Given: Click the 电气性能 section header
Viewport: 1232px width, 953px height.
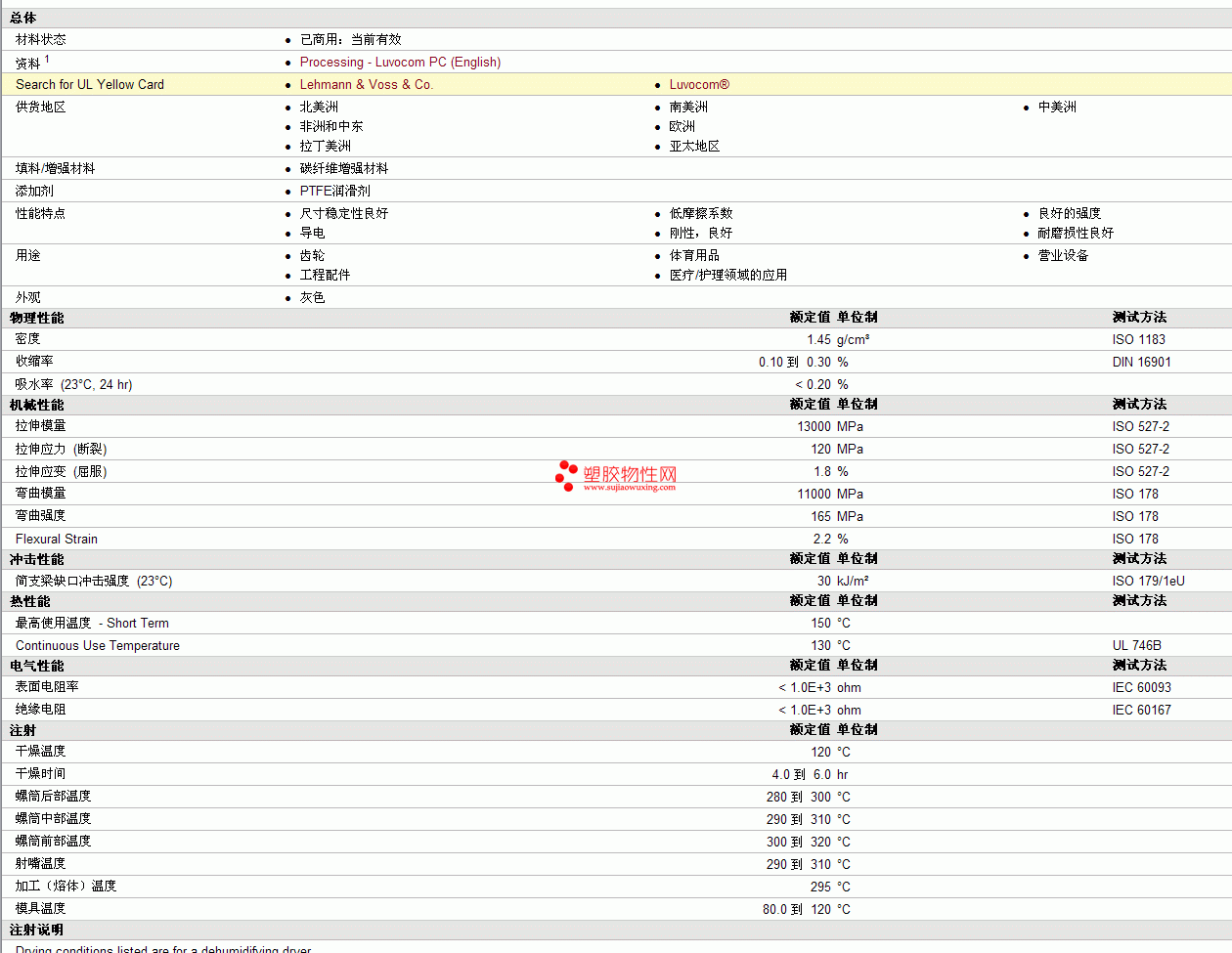Looking at the screenshot, I should 37,666.
